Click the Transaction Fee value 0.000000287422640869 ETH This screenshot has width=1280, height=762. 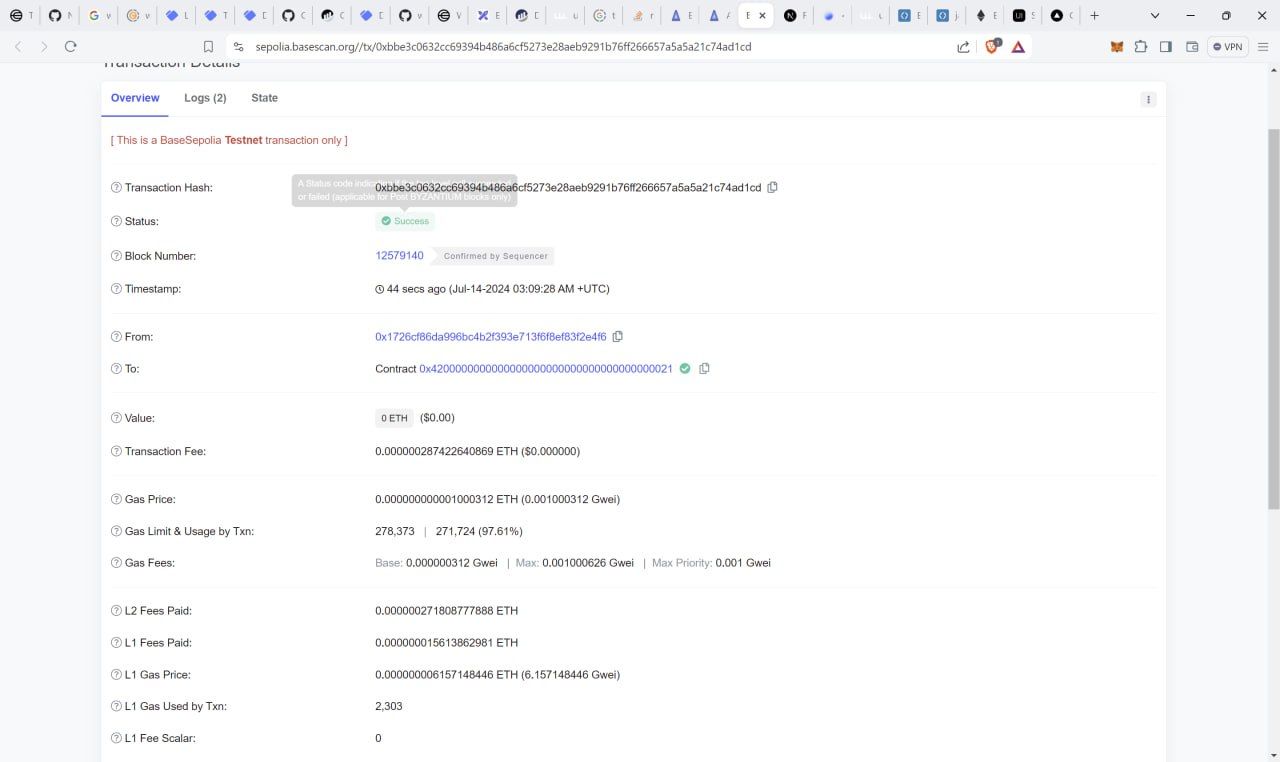tap(446, 452)
